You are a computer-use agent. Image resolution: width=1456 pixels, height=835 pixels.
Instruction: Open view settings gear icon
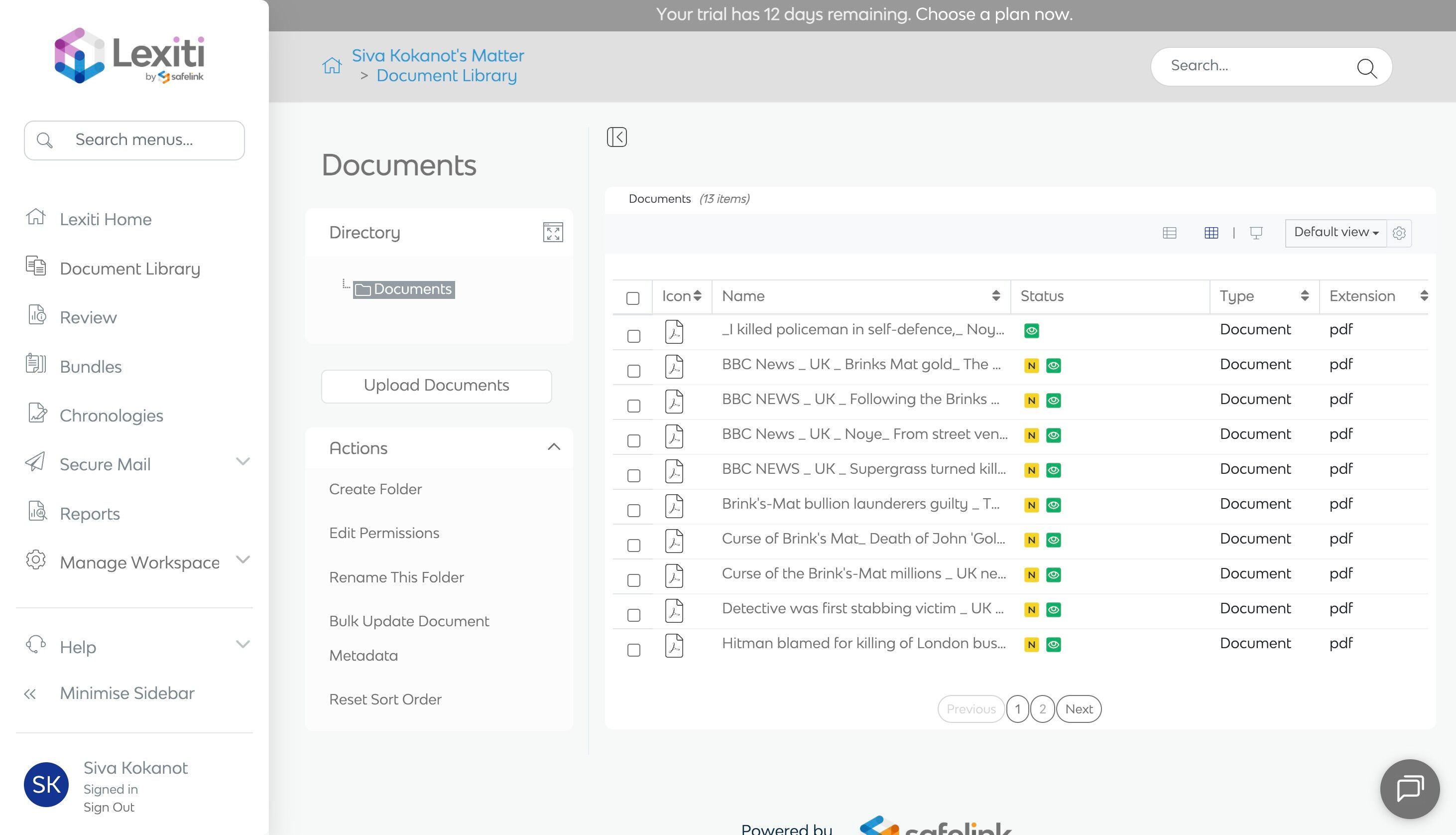pyautogui.click(x=1399, y=233)
